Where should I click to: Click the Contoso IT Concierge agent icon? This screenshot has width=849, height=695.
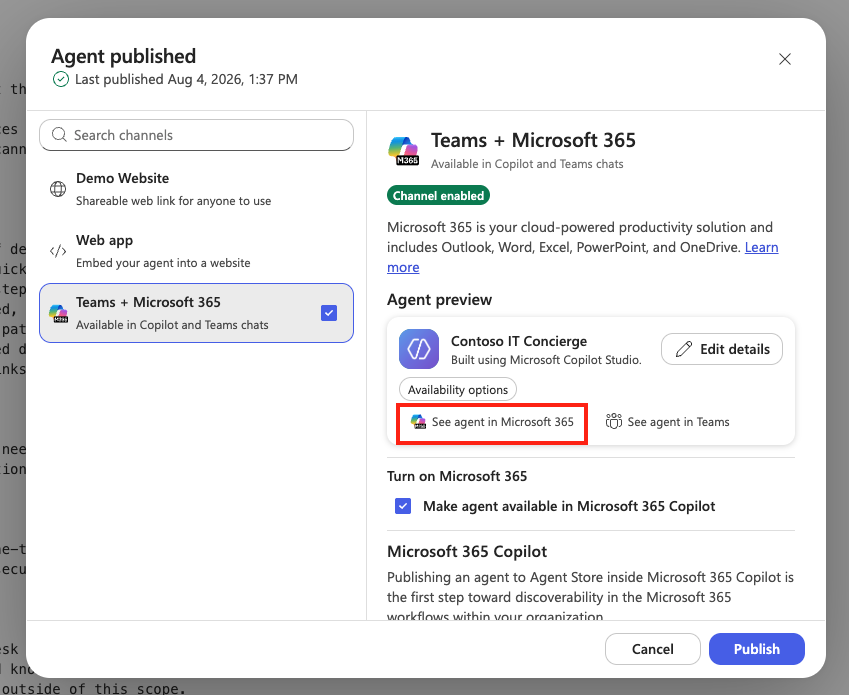point(419,349)
